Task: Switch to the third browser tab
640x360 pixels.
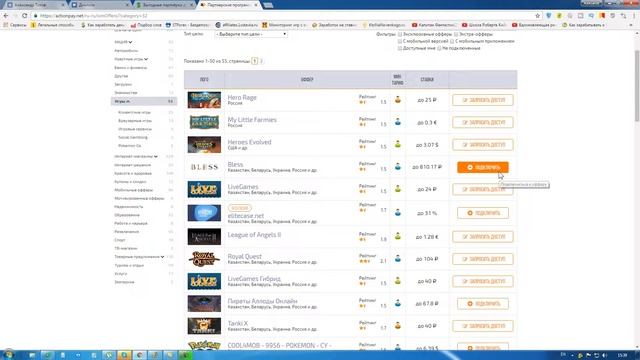Action: (x=164, y=5)
